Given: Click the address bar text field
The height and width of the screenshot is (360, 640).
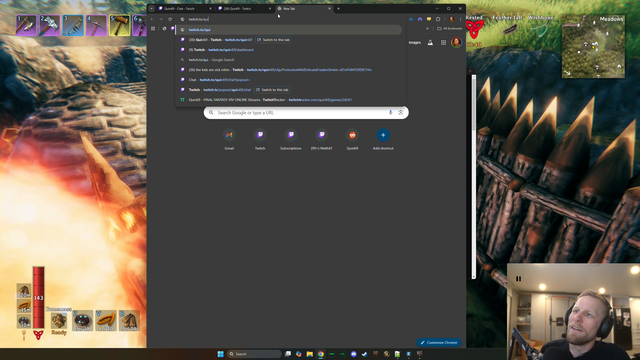Looking at the screenshot, I should [292, 19].
